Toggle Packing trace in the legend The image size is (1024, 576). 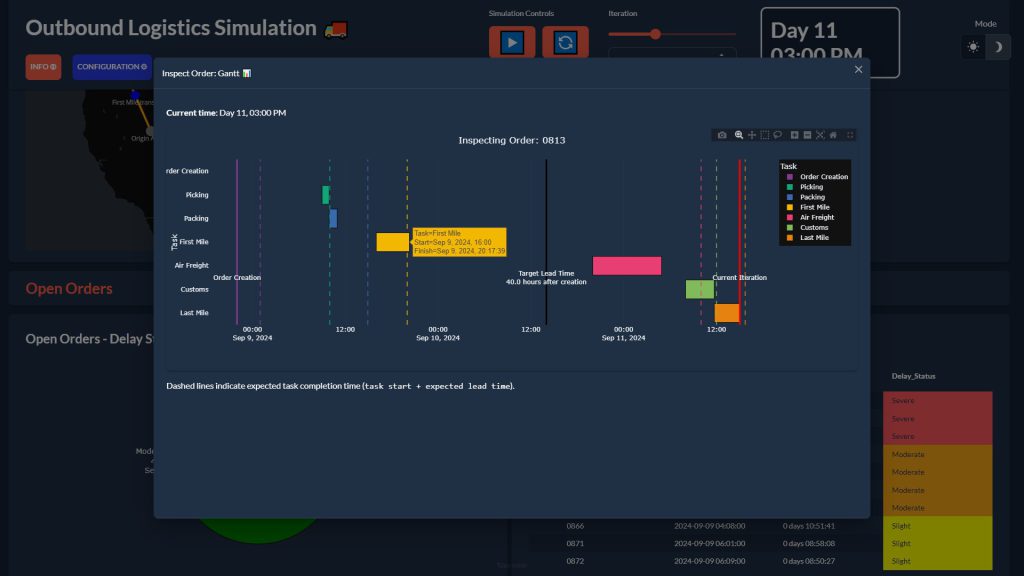click(805, 197)
